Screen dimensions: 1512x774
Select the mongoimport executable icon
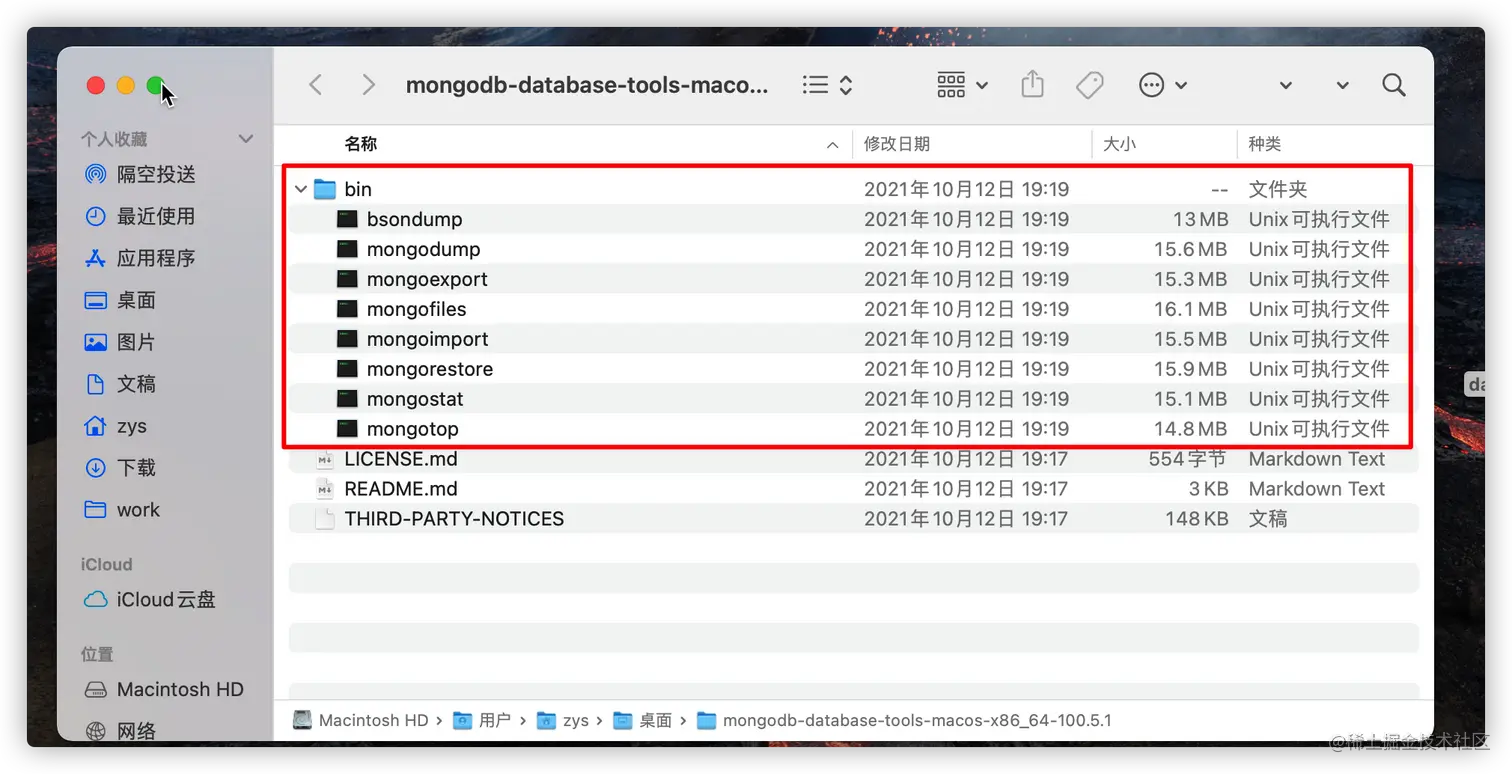(x=347, y=339)
